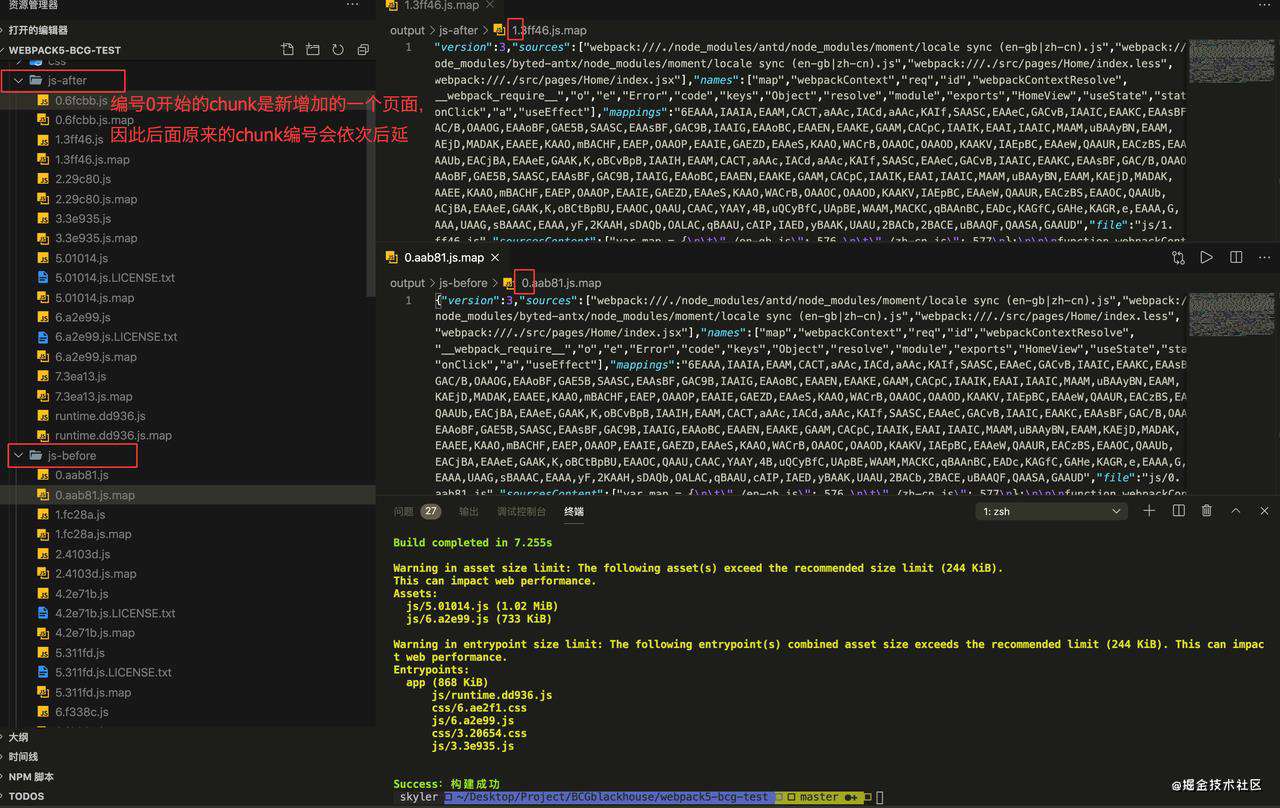The image size is (1280, 808).
Task: Click the terminal command prompt input
Action: (879, 797)
